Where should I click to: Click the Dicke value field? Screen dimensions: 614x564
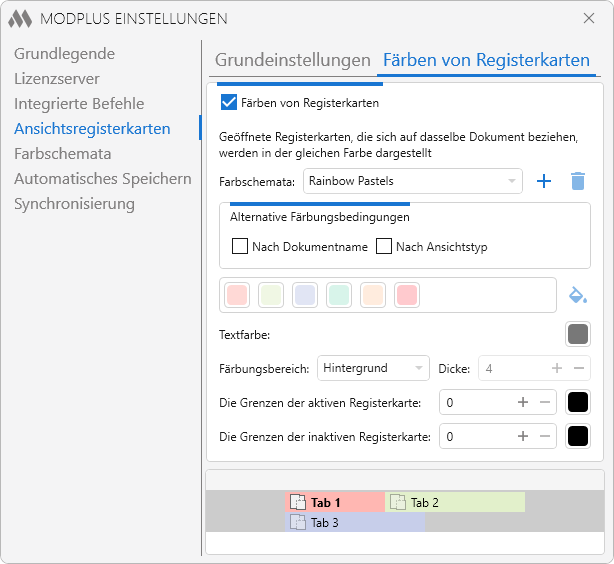pyautogui.click(x=534, y=368)
